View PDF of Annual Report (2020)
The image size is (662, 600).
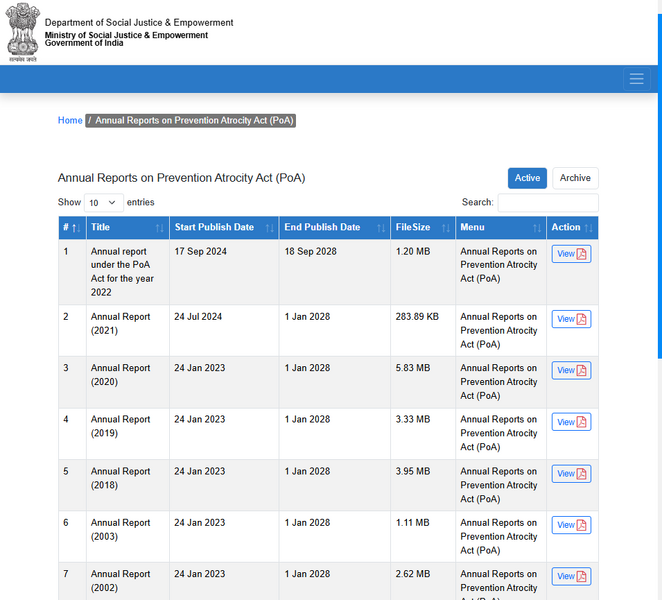click(x=571, y=370)
